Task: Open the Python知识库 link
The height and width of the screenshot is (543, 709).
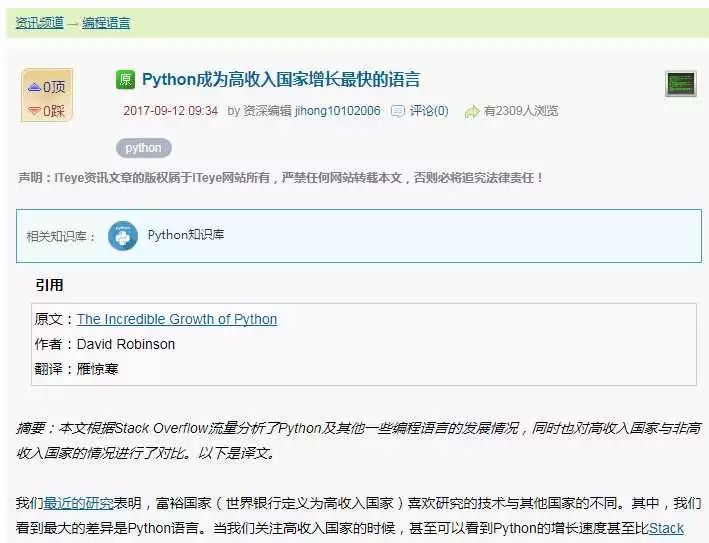Action: coord(186,235)
